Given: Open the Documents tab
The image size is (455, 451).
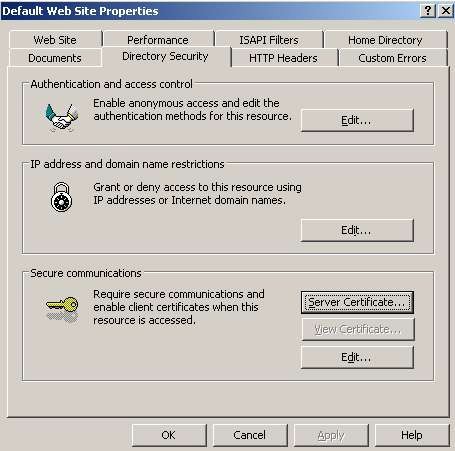Looking at the screenshot, I should pyautogui.click(x=55, y=58).
